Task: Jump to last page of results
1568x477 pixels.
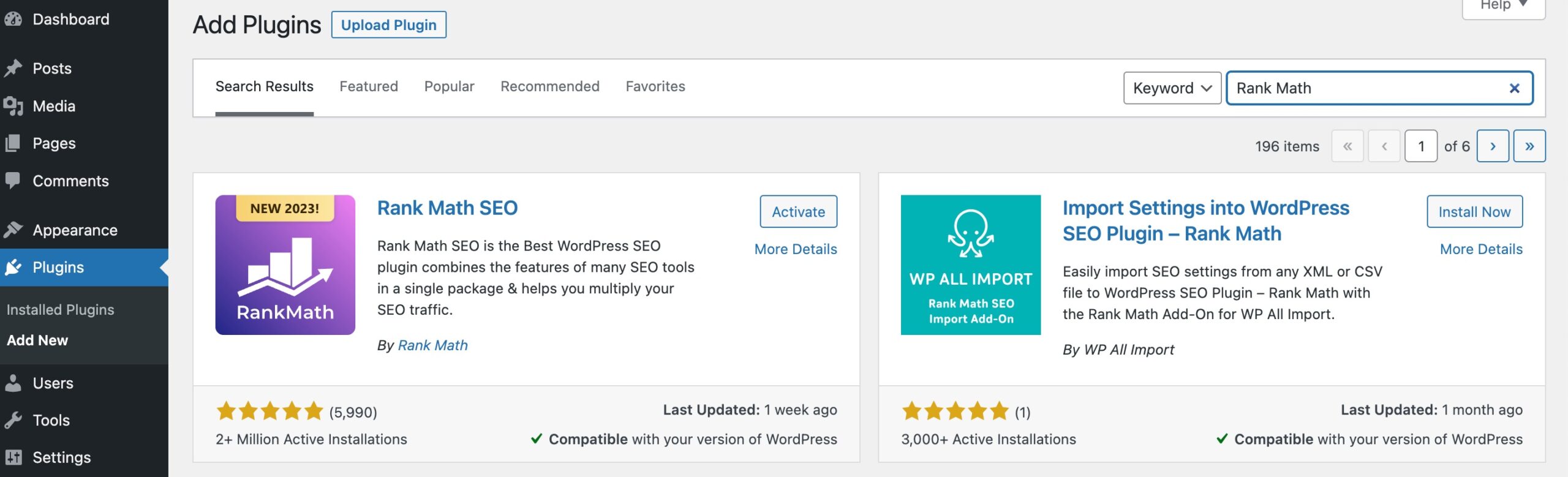Action: click(x=1529, y=146)
